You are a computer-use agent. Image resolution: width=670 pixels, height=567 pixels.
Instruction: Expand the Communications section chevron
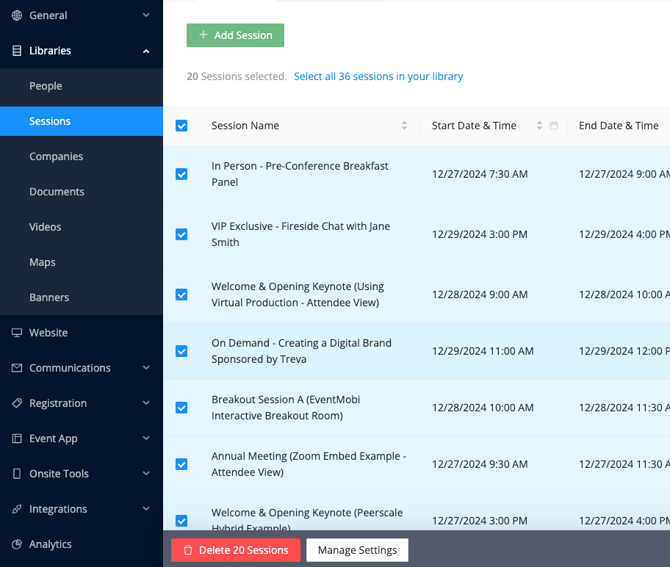click(x=146, y=368)
